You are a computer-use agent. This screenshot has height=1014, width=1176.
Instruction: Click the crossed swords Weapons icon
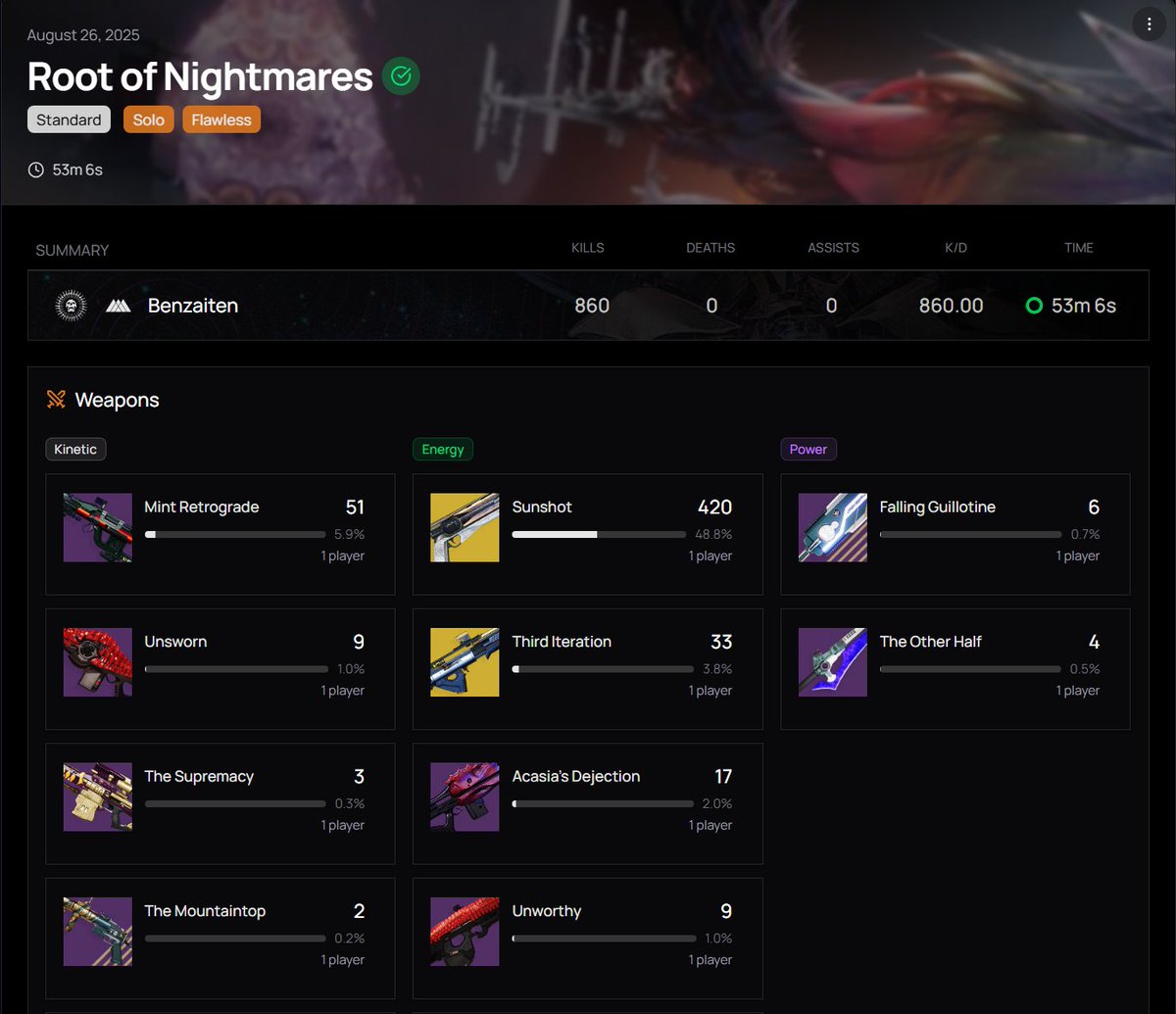(56, 400)
